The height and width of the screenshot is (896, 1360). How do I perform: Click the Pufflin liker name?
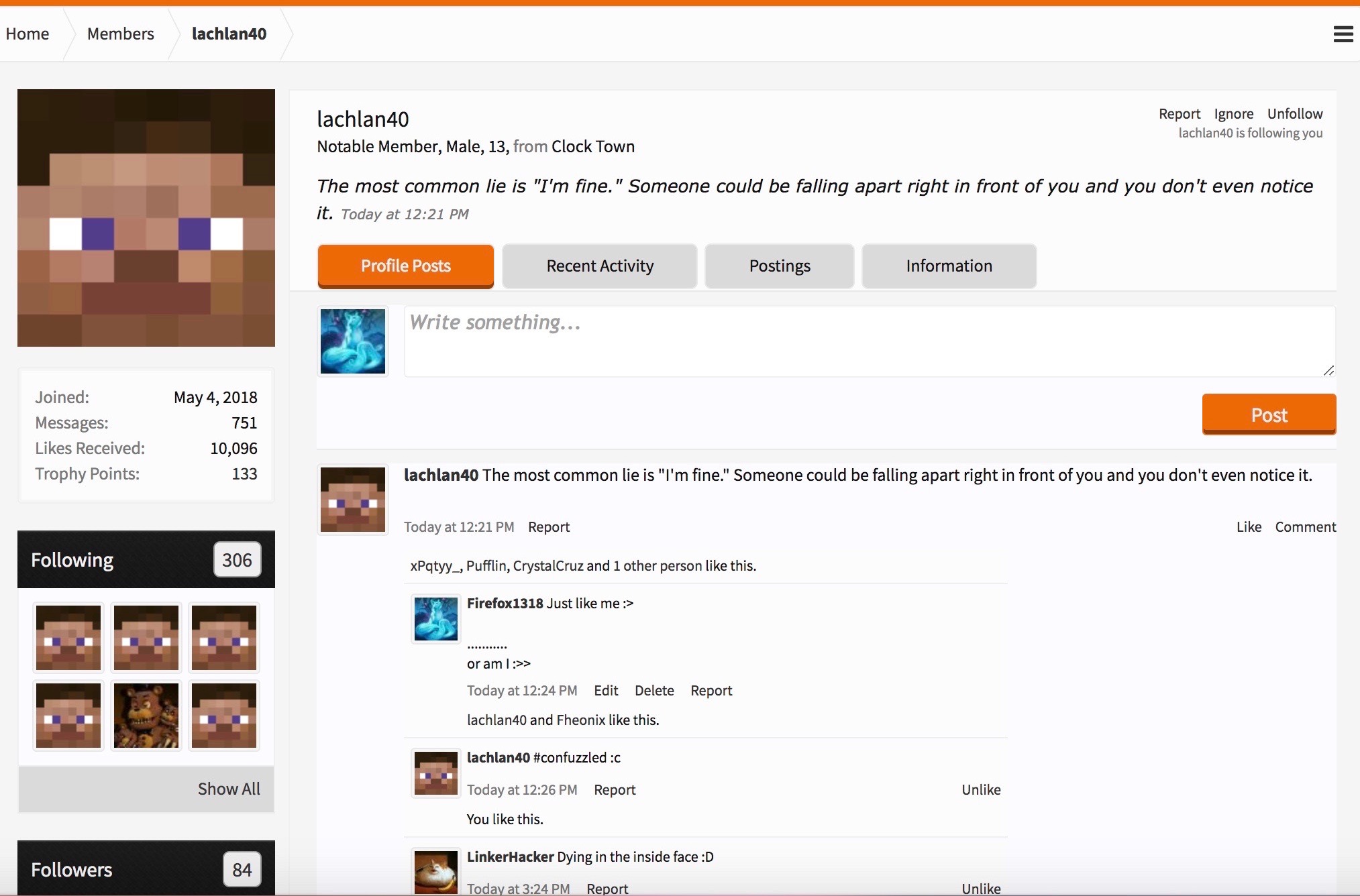click(486, 566)
